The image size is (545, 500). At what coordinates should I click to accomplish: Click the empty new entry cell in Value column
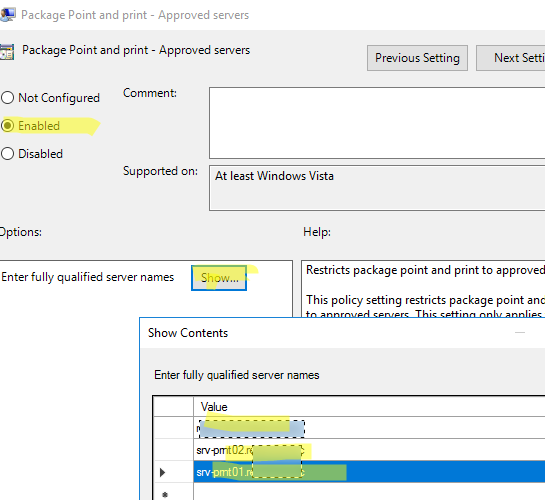coord(369,492)
